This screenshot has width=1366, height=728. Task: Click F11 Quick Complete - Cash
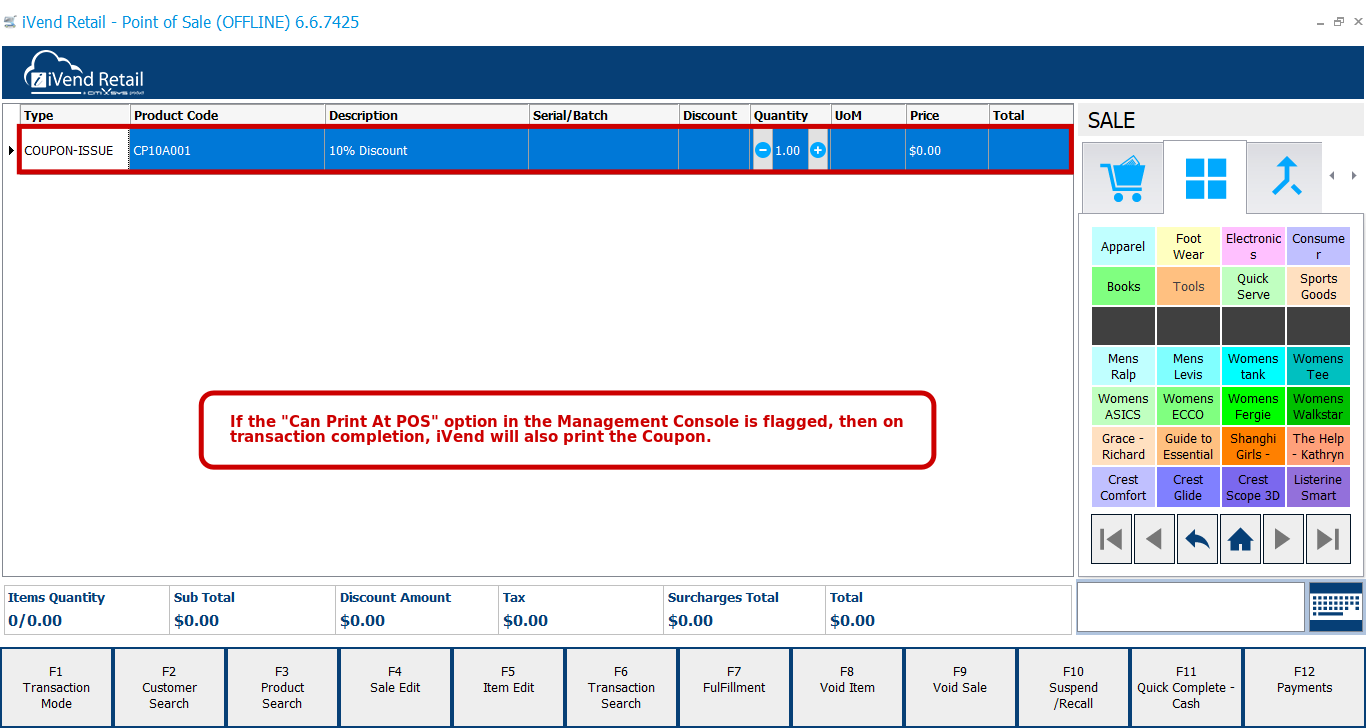coord(1186,687)
